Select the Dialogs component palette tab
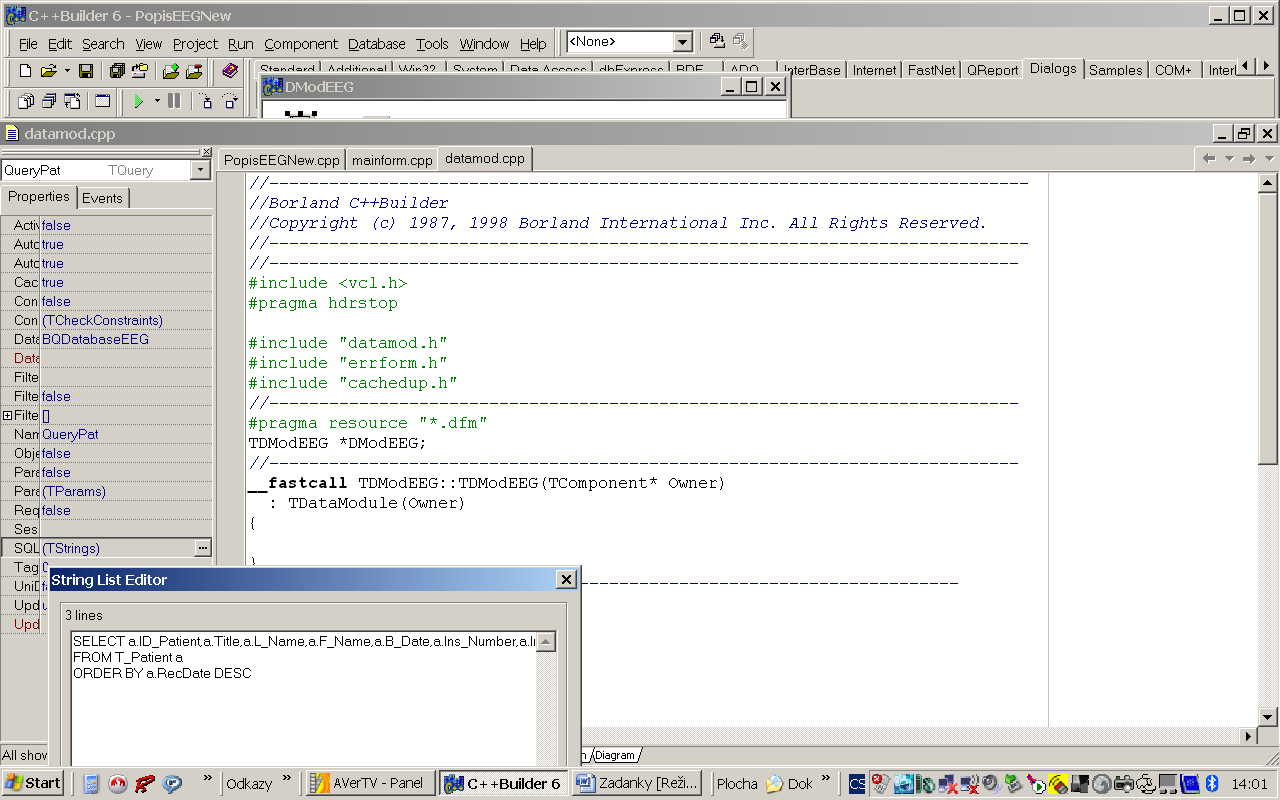Viewport: 1280px width, 800px height. coord(1053,69)
